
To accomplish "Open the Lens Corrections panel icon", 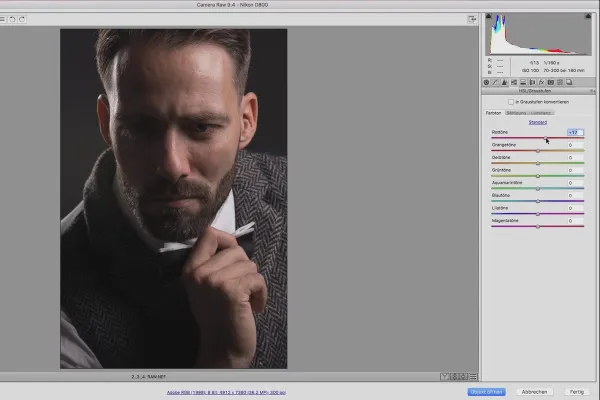I will coord(532,82).
